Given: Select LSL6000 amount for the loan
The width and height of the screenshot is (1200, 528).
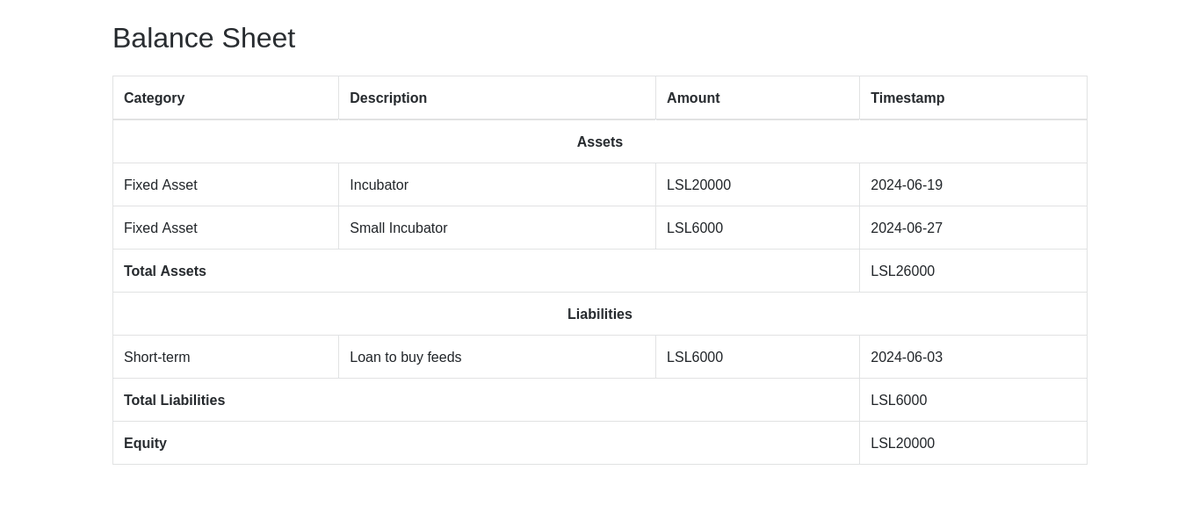Looking at the screenshot, I should [x=694, y=357].
